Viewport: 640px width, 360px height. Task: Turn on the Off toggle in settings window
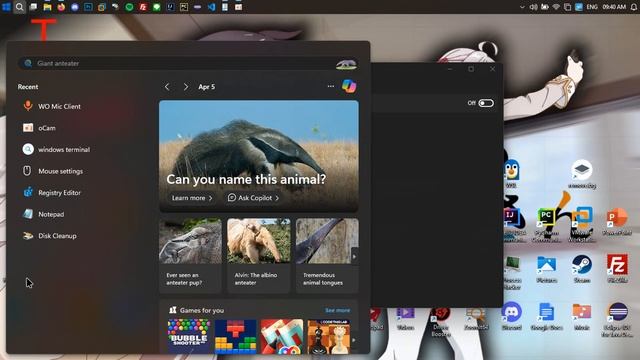tap(486, 103)
